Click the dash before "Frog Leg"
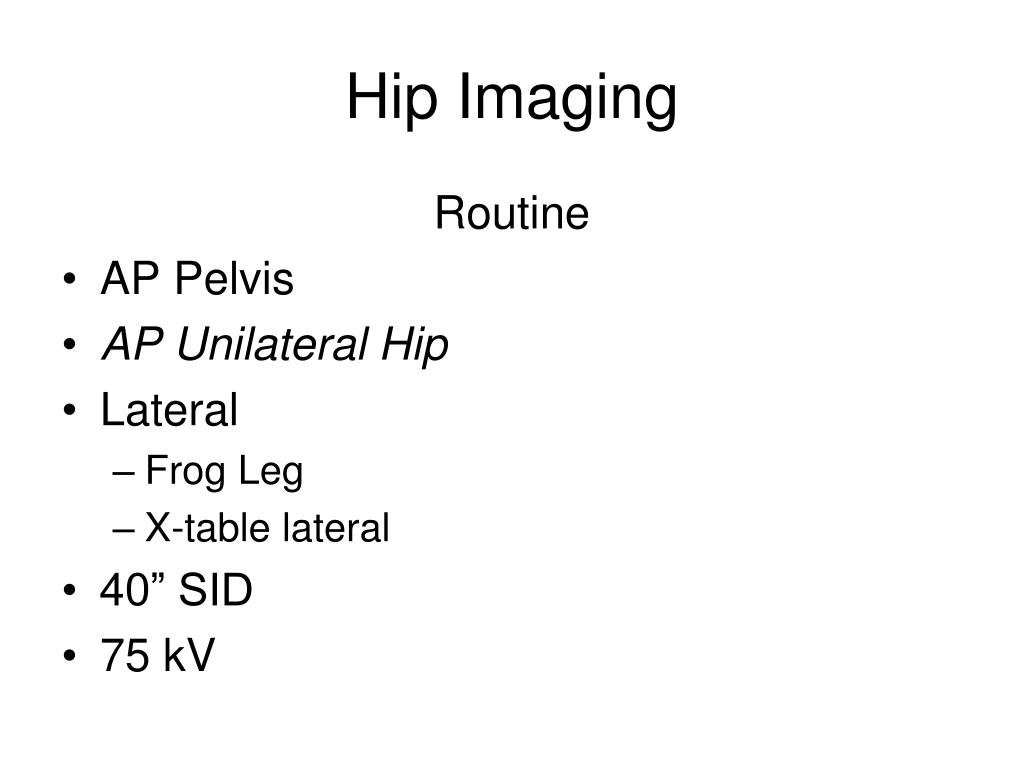1024x768 pixels. pos(125,474)
